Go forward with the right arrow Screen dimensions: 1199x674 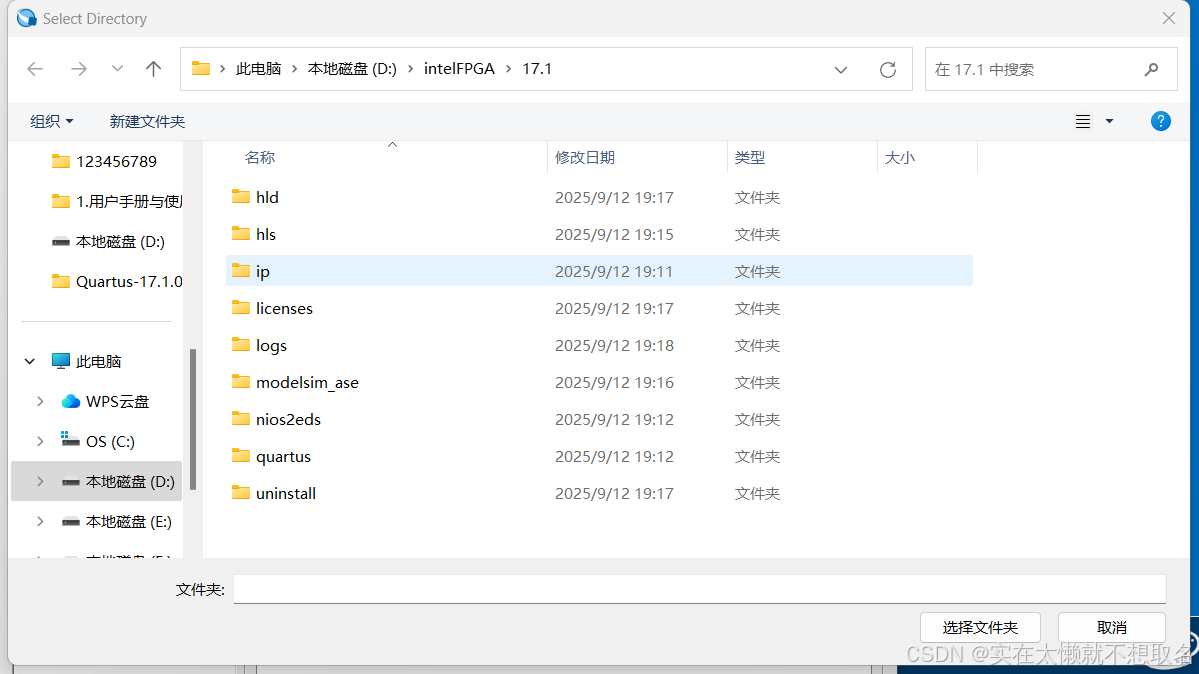[x=79, y=69]
